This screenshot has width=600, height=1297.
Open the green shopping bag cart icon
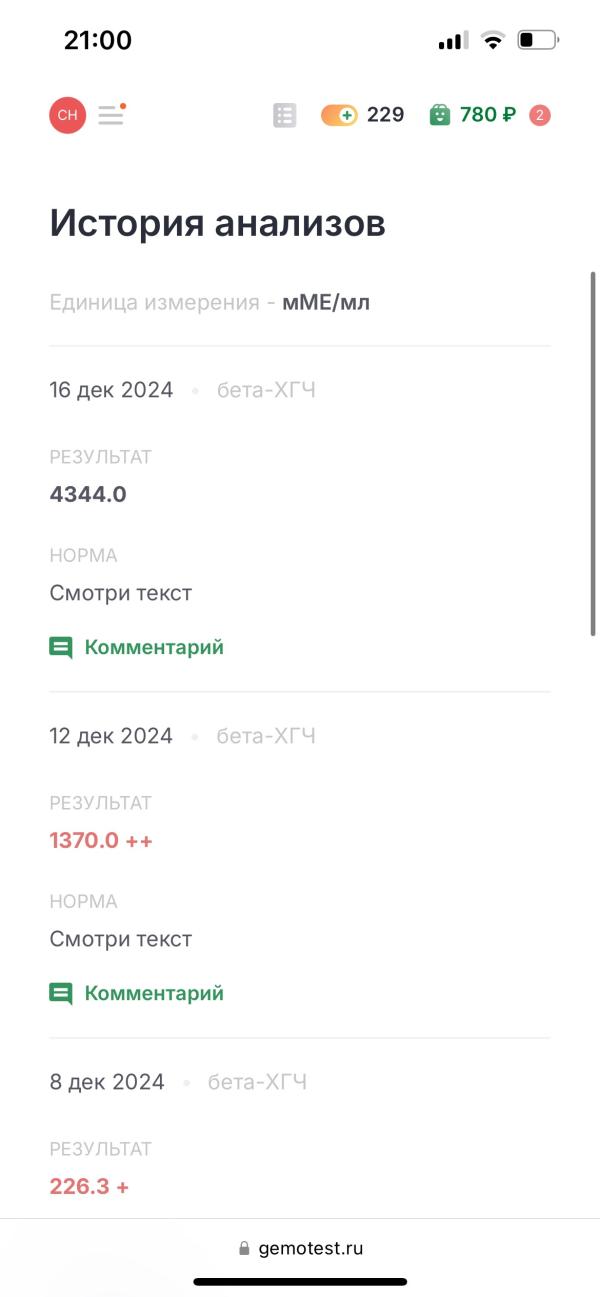[x=440, y=115]
